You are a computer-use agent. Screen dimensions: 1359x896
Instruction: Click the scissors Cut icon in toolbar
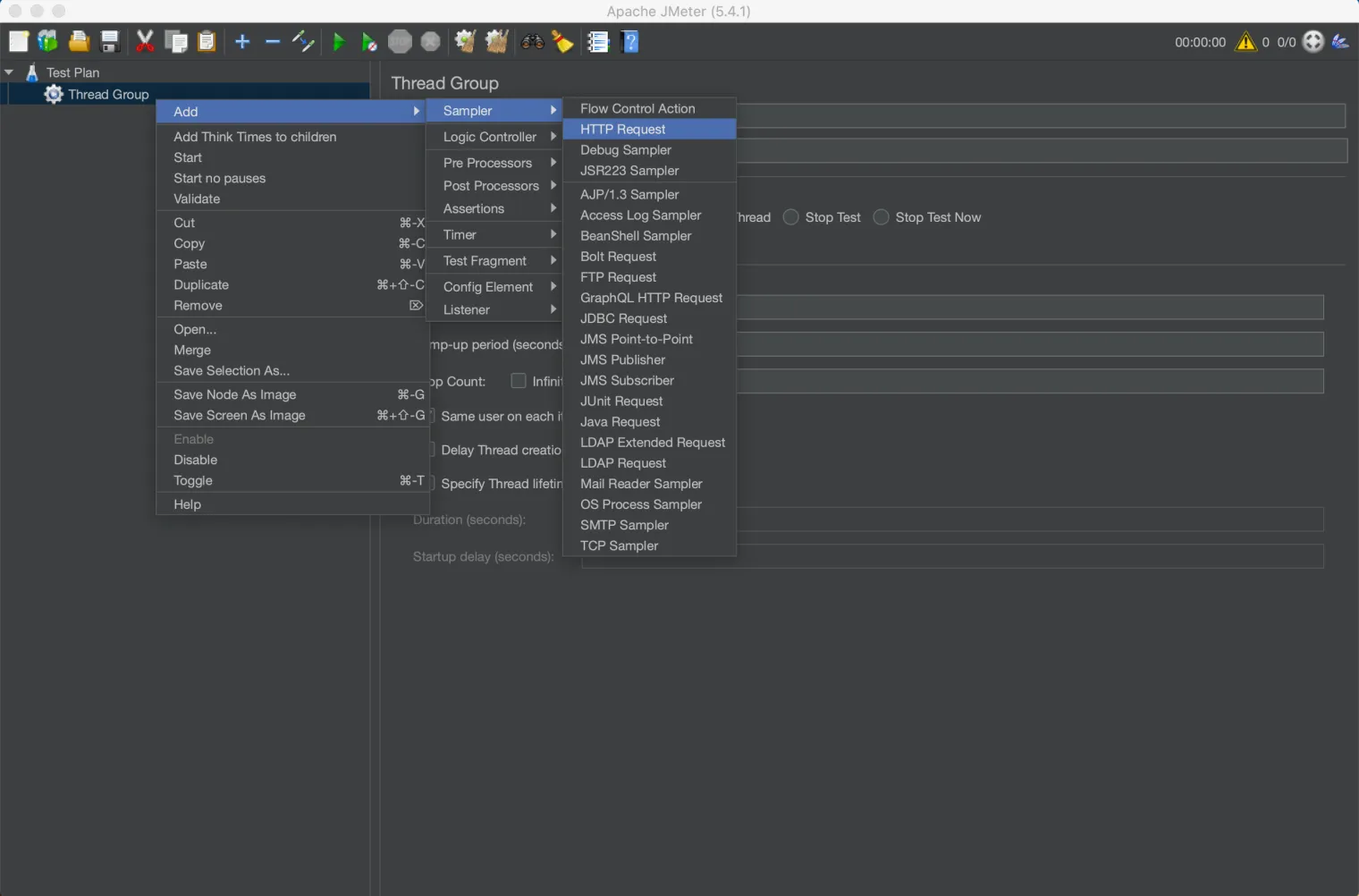(x=145, y=42)
